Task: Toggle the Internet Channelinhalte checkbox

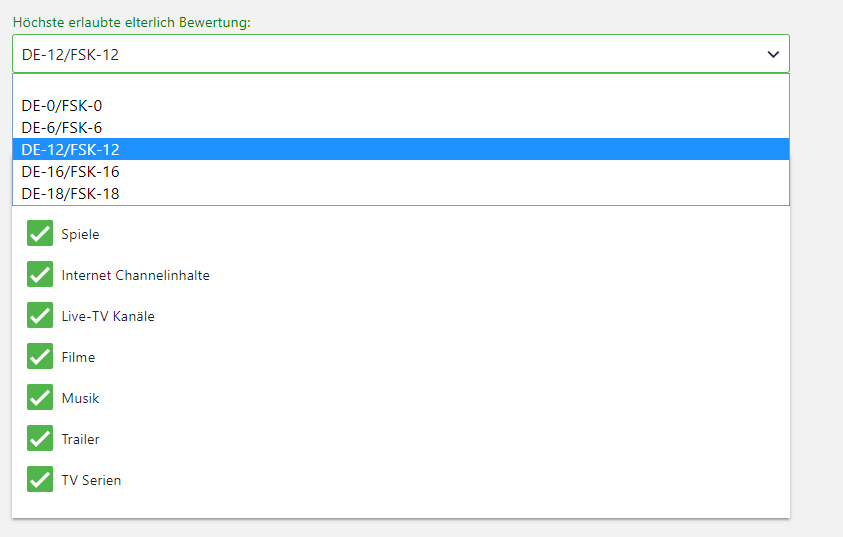Action: [40, 274]
